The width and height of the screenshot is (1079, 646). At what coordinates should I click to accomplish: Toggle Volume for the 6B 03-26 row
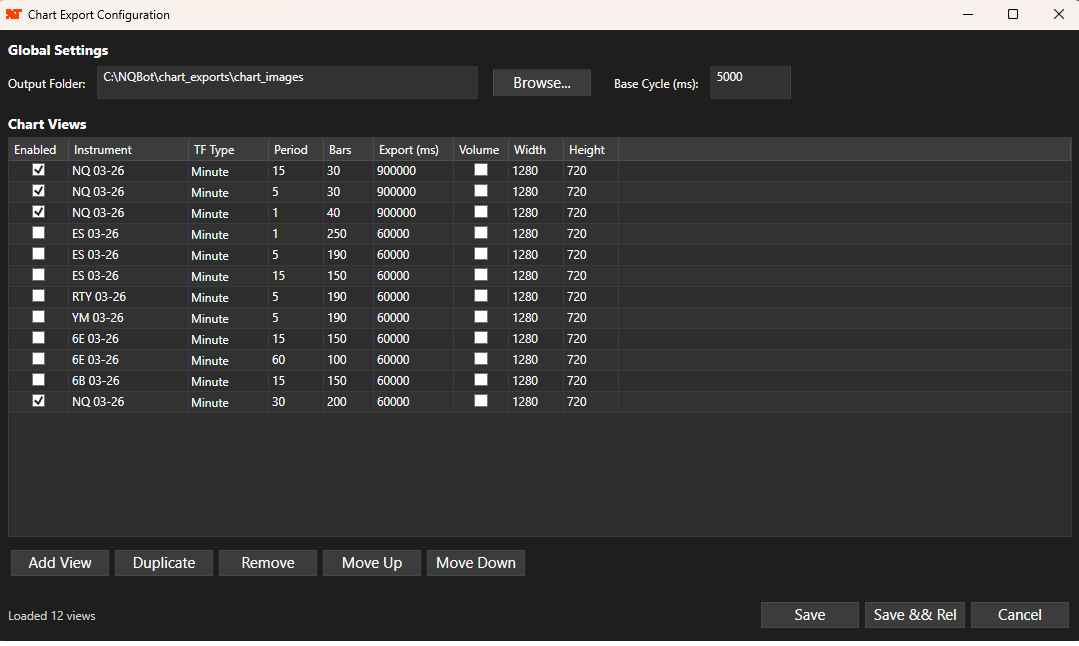coord(481,379)
